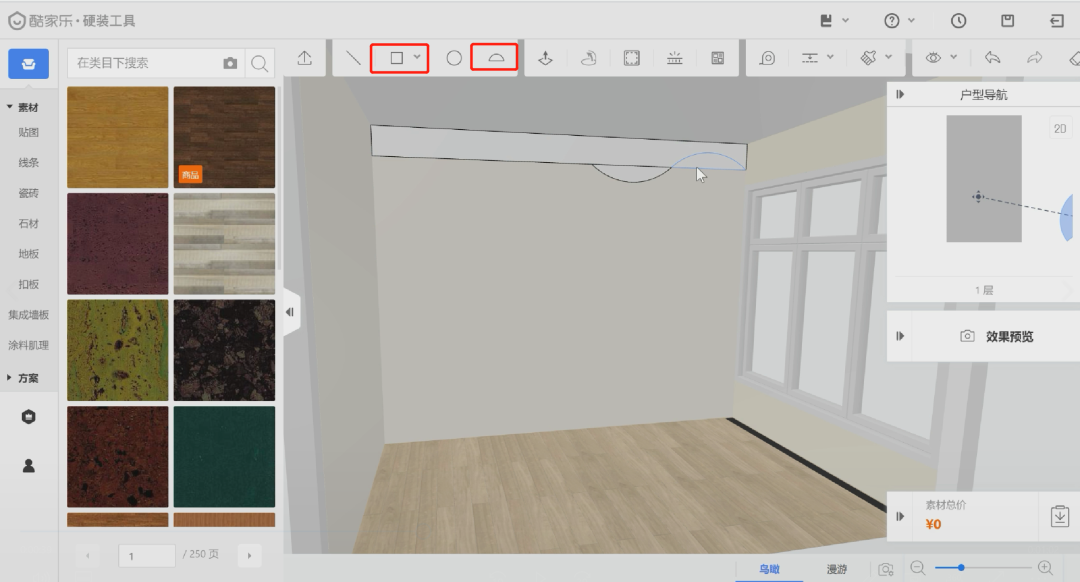1080x582 pixels.
Task: Click the dashed-square region tool
Action: click(632, 59)
